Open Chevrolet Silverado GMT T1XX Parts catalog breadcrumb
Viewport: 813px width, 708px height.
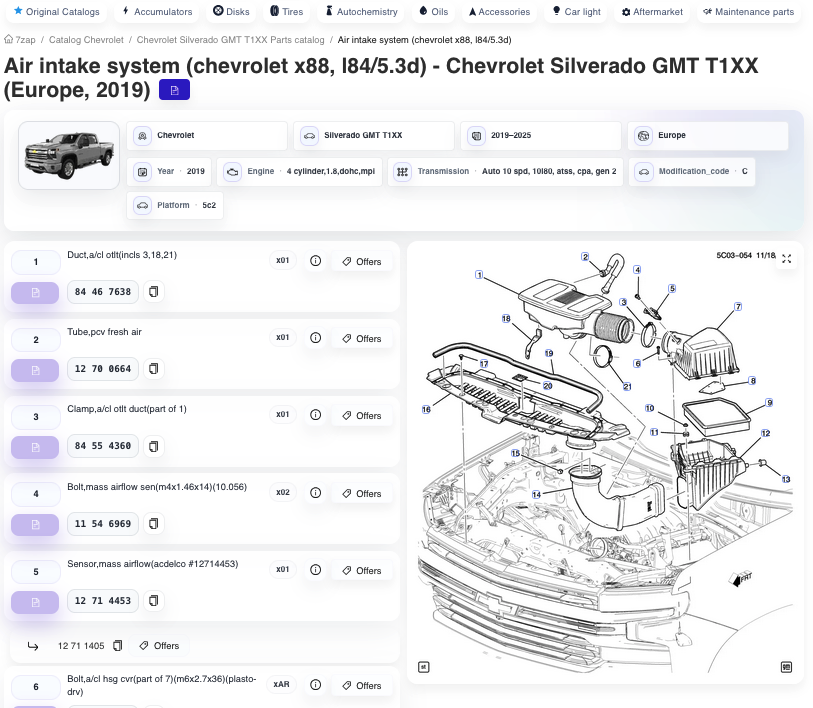pyautogui.click(x=230, y=39)
